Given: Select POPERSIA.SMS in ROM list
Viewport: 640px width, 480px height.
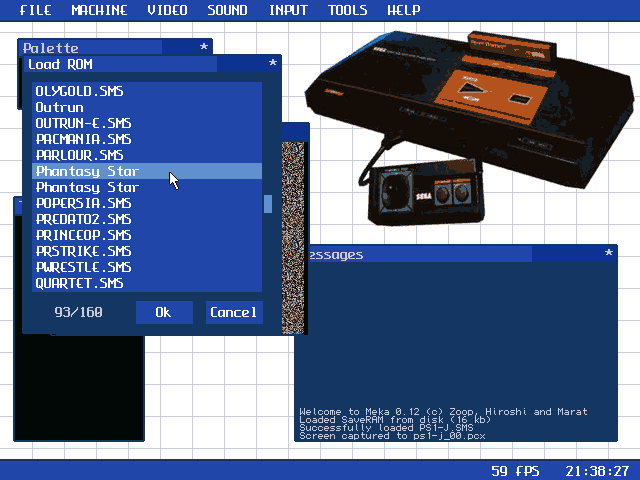Looking at the screenshot, I should tap(147, 203).
